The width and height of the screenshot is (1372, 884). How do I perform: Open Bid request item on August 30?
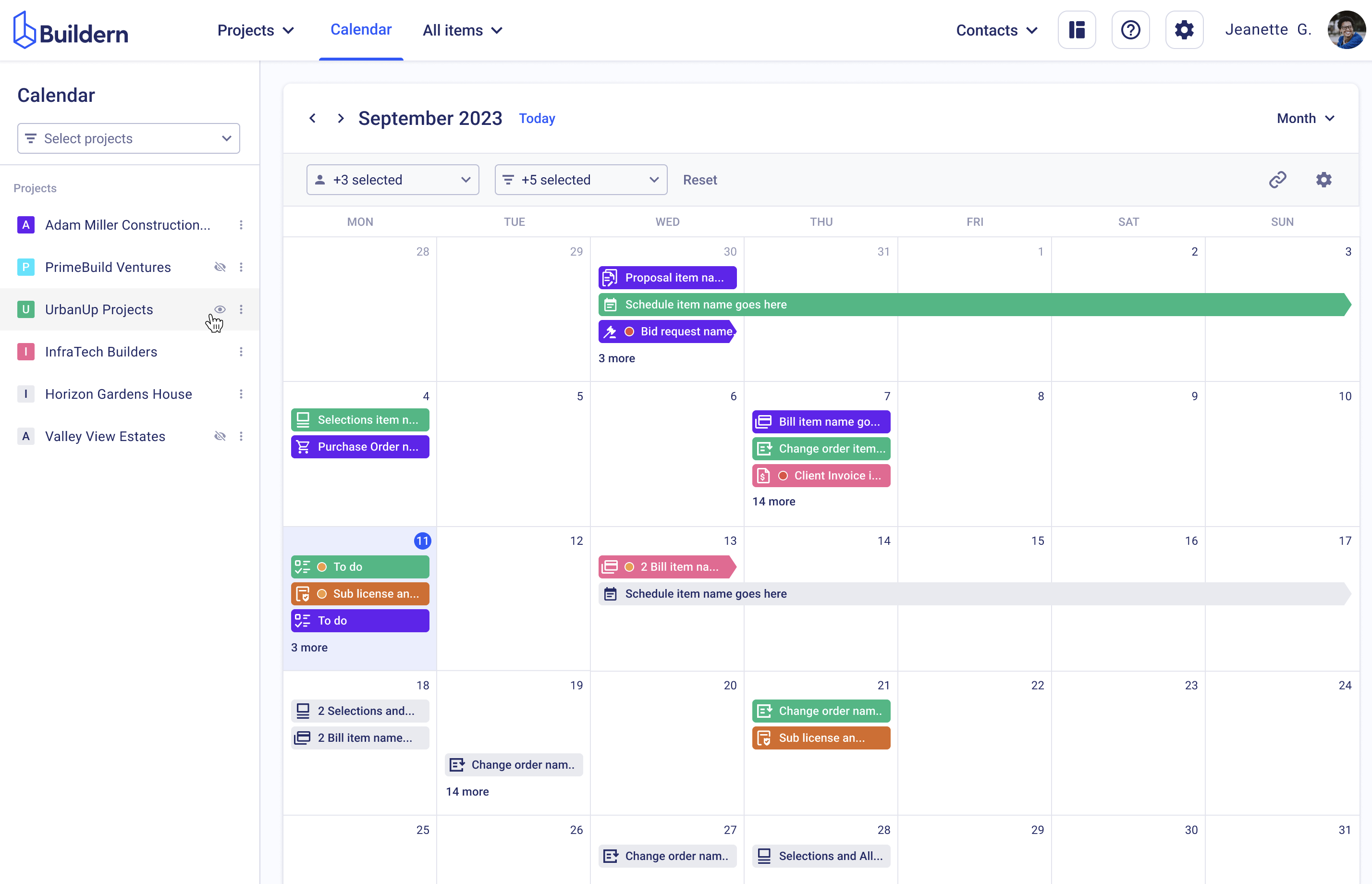(667, 332)
